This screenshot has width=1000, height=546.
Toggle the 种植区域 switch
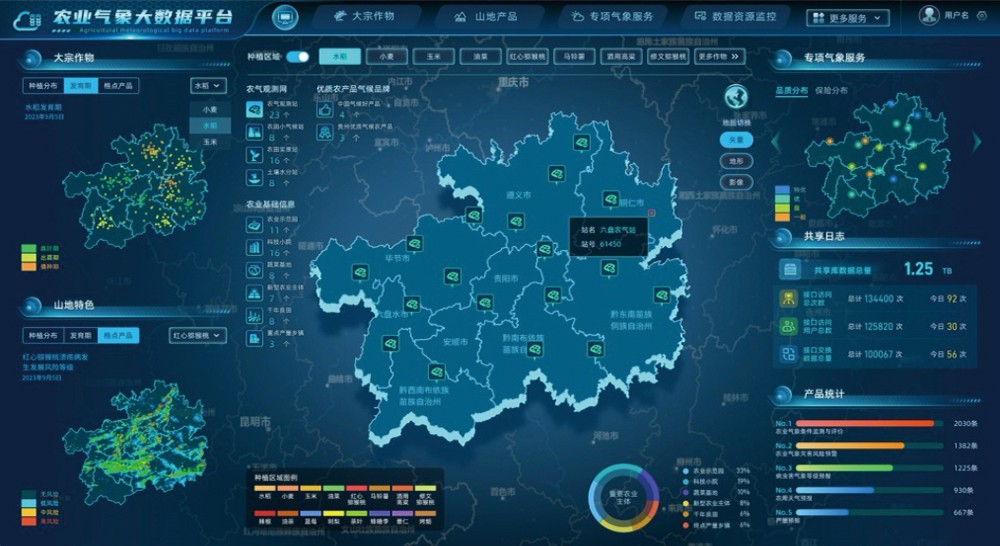click(x=297, y=57)
